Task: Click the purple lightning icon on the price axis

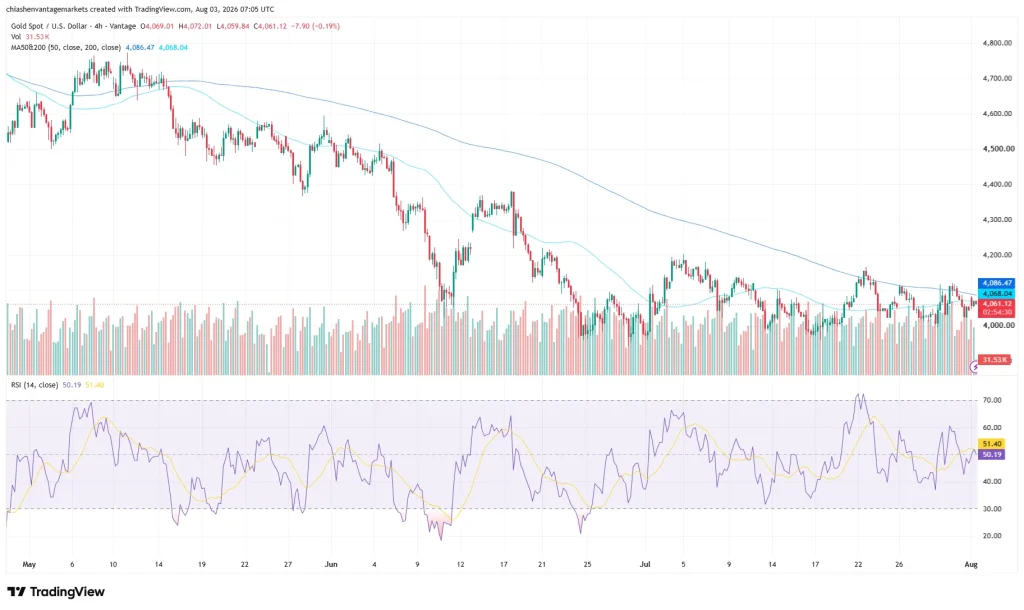Action: coord(974,368)
